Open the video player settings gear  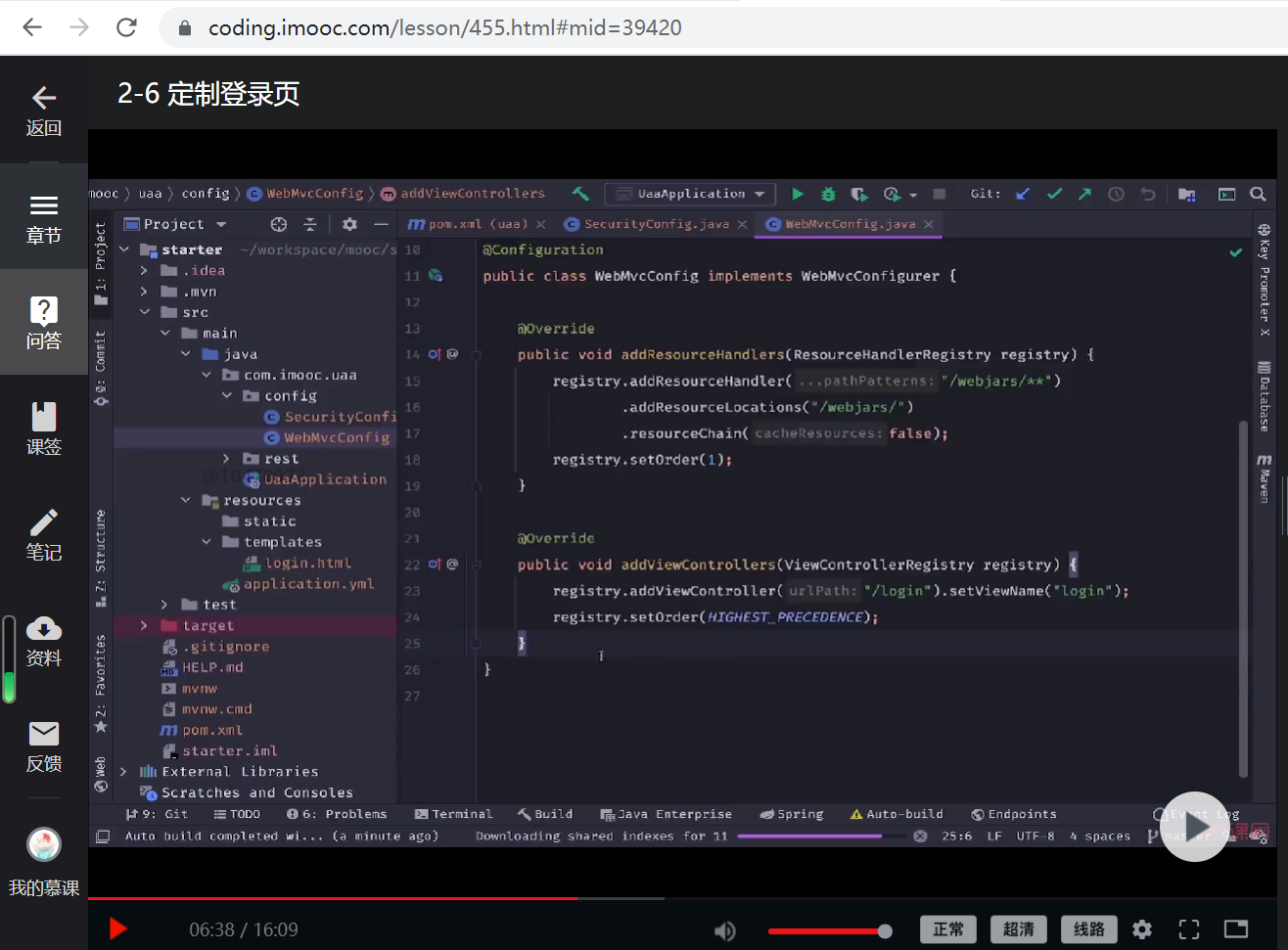[x=1142, y=929]
